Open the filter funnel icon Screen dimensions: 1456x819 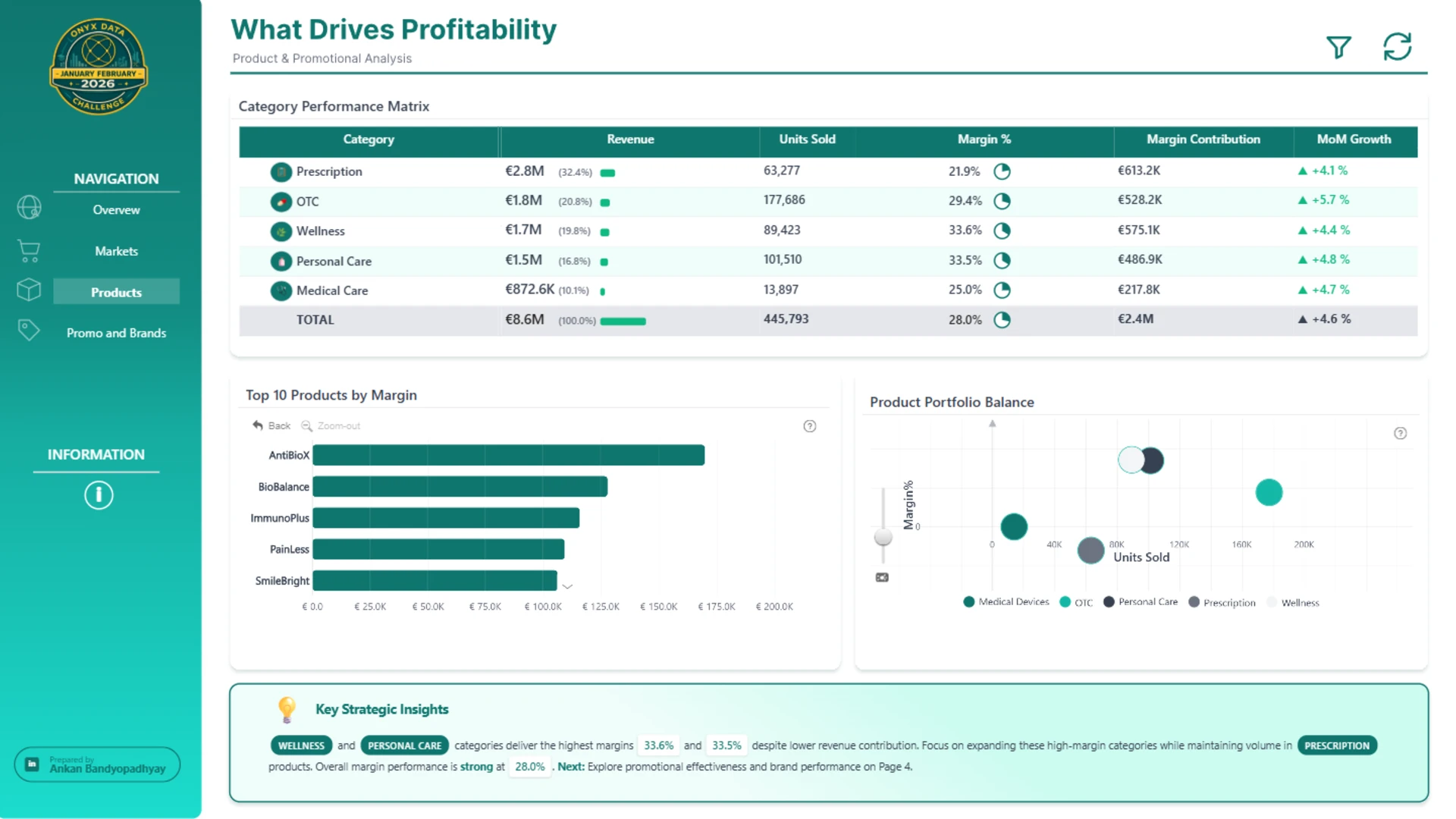1338,47
